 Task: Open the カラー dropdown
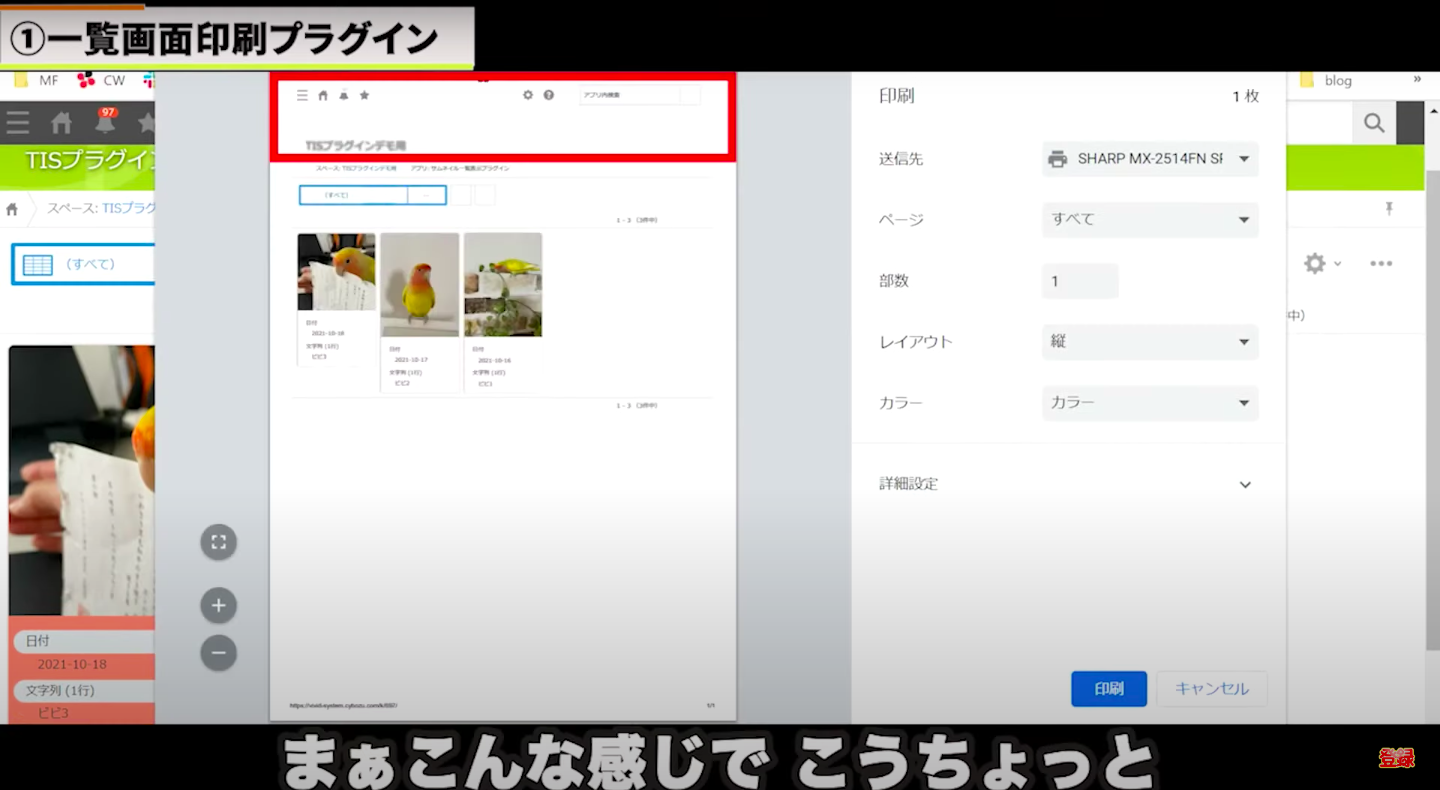tap(1149, 403)
